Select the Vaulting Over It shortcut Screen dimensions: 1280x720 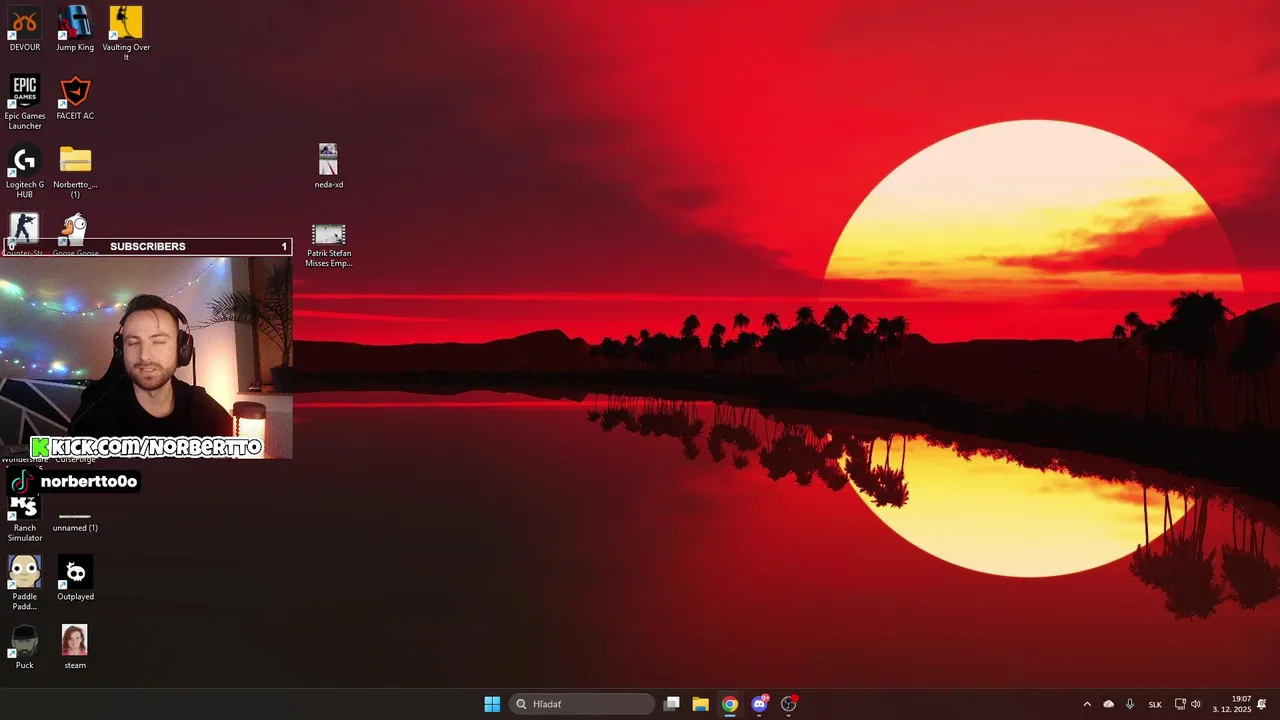(126, 33)
